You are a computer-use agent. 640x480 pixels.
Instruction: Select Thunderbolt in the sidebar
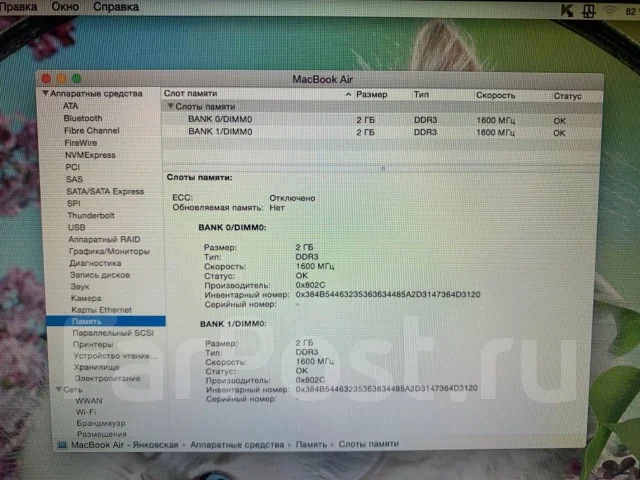91,216
